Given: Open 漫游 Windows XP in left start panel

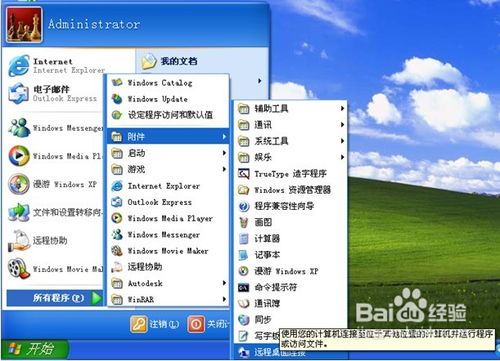Looking at the screenshot, I should click(x=53, y=184).
